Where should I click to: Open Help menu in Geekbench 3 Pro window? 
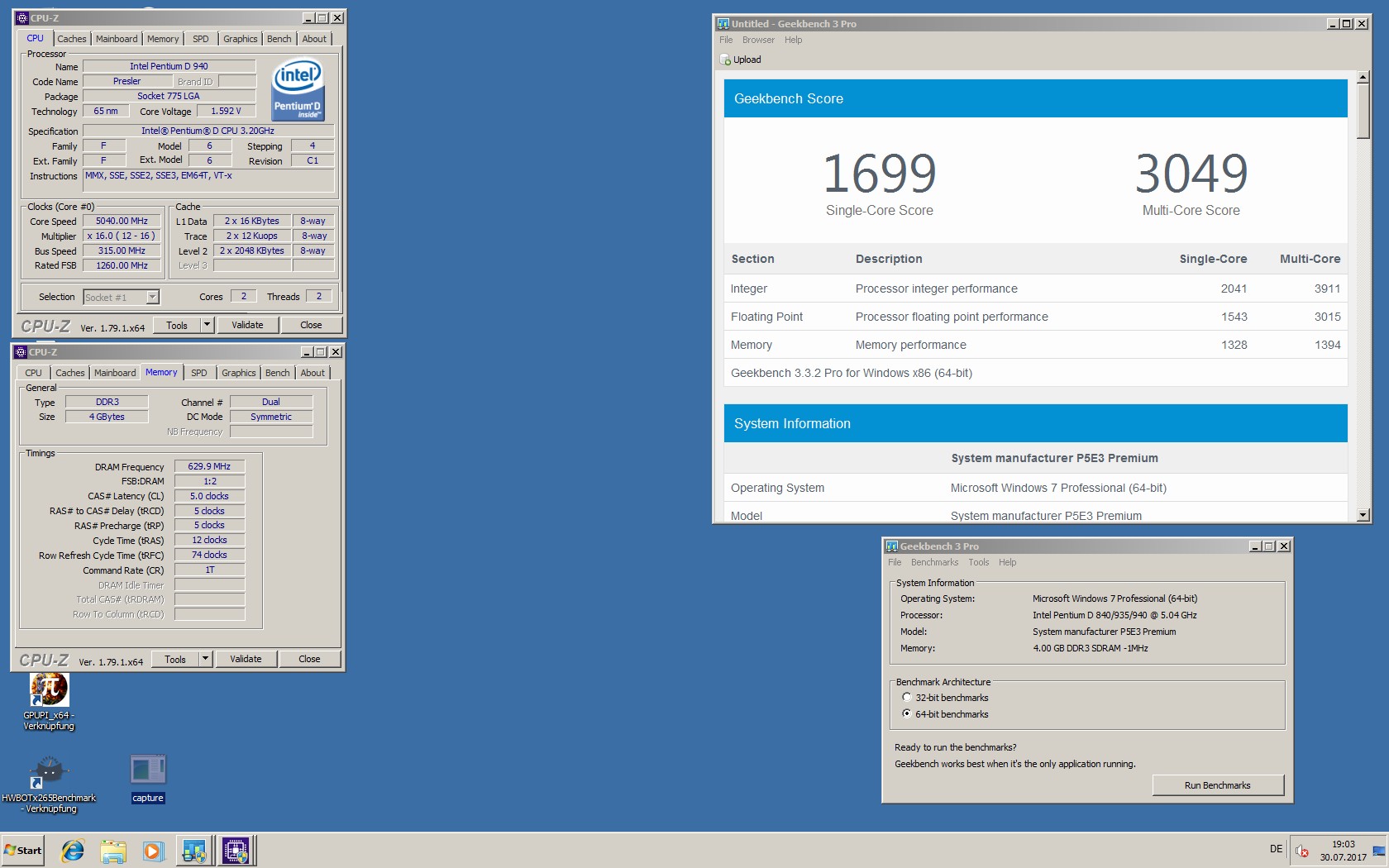click(1007, 562)
